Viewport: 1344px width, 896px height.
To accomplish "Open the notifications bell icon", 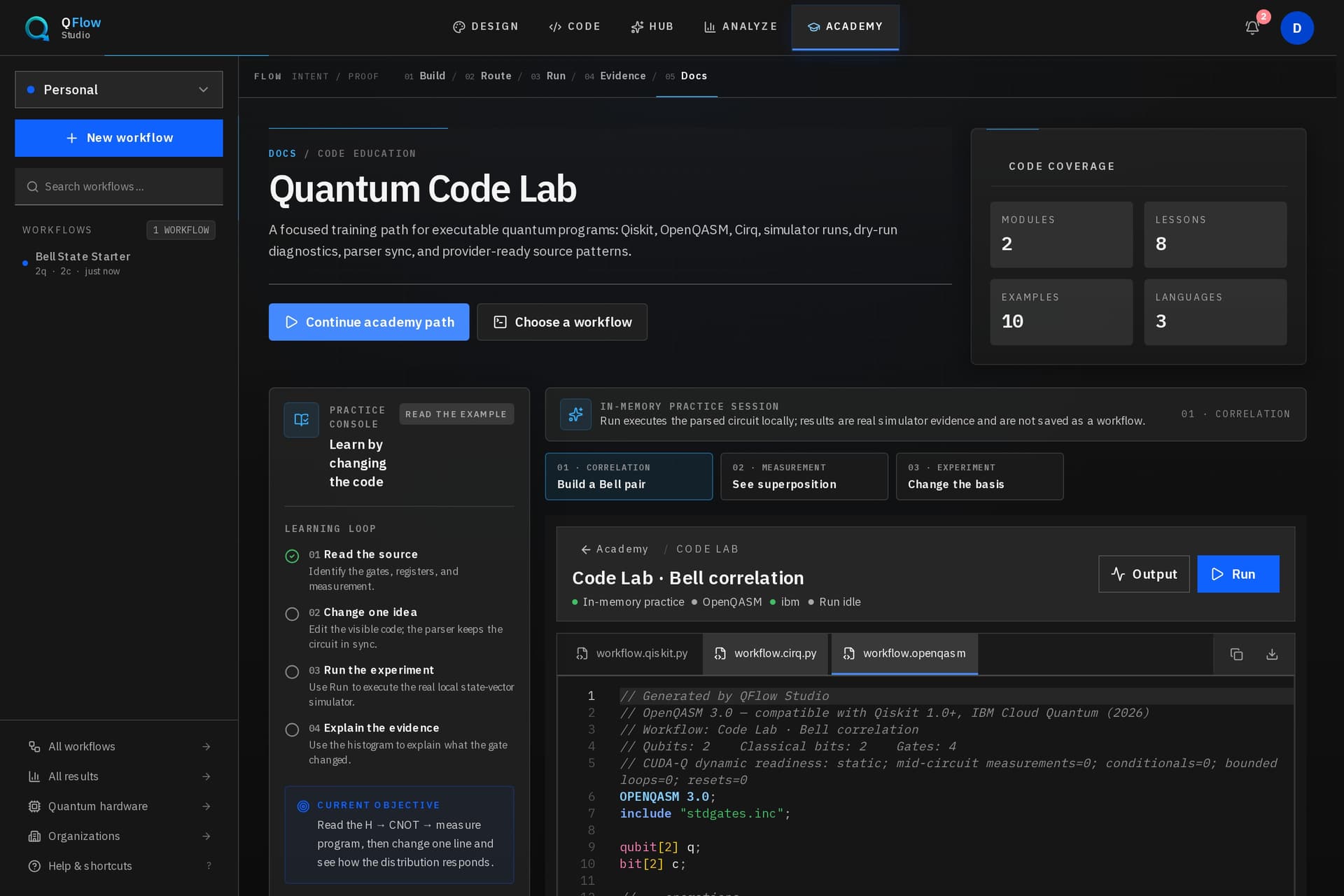I will pos(1252,28).
